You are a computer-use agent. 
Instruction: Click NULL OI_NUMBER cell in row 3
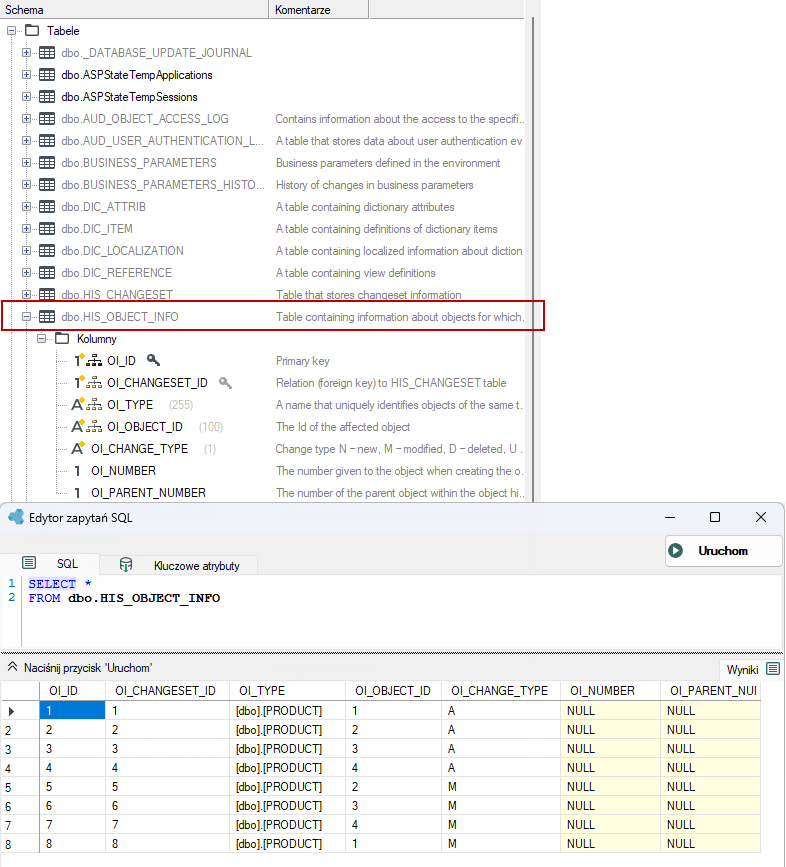pyautogui.click(x=611, y=749)
